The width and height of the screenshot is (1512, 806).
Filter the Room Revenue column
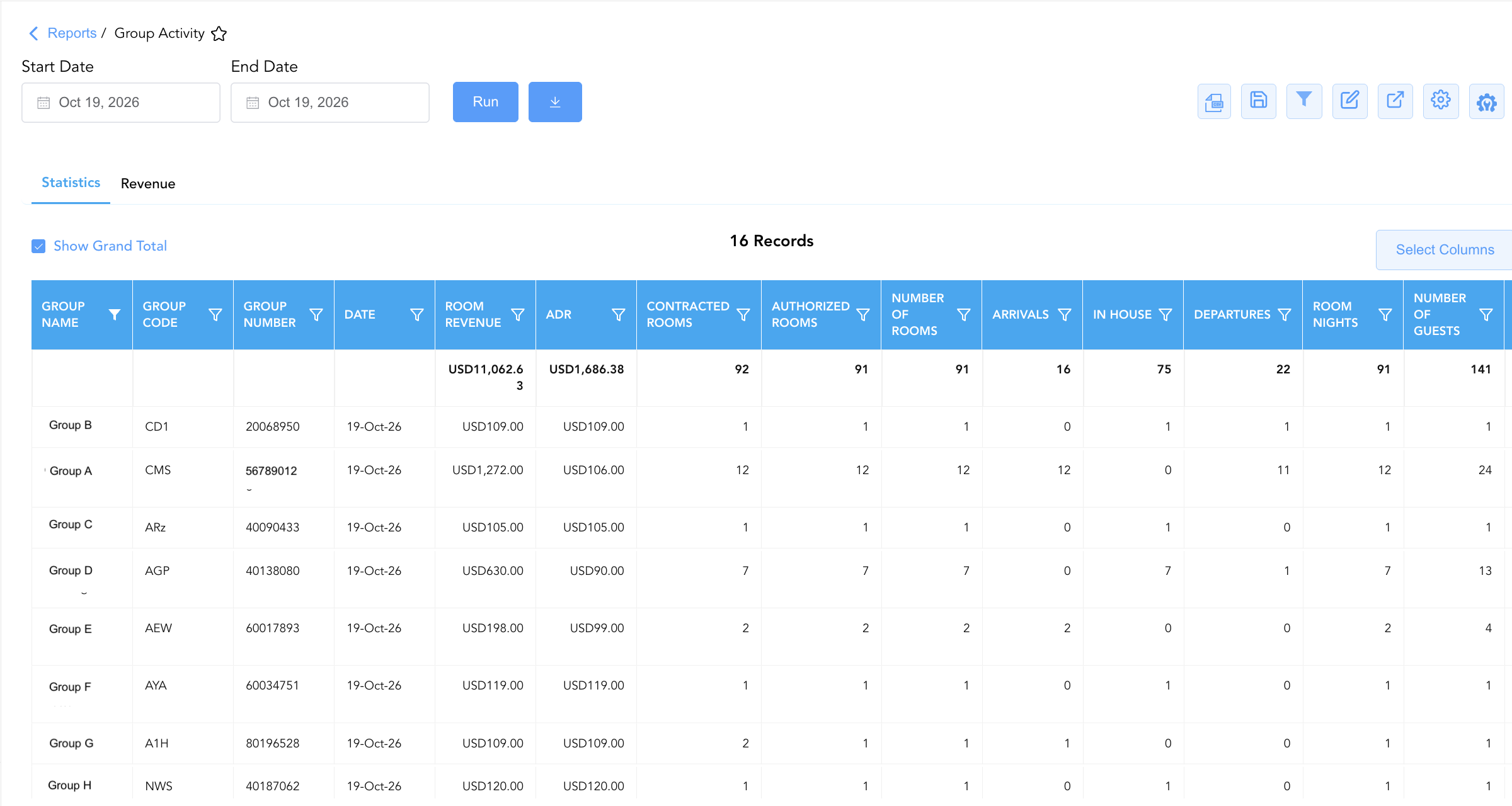518,314
